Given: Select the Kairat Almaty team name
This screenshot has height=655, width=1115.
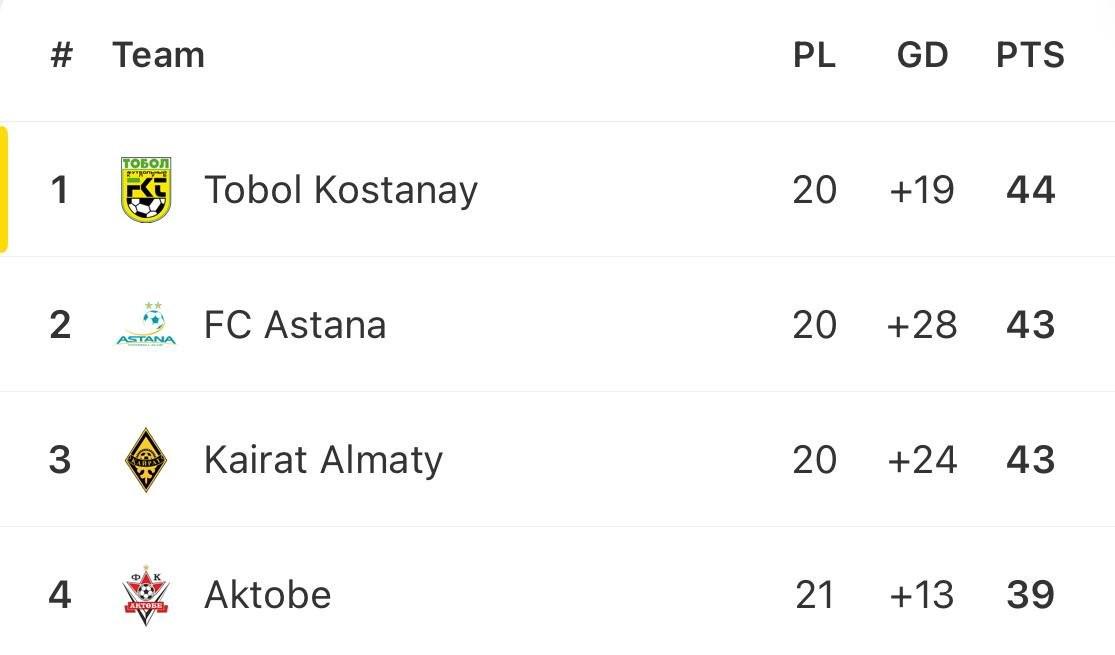Looking at the screenshot, I should 322,460.
